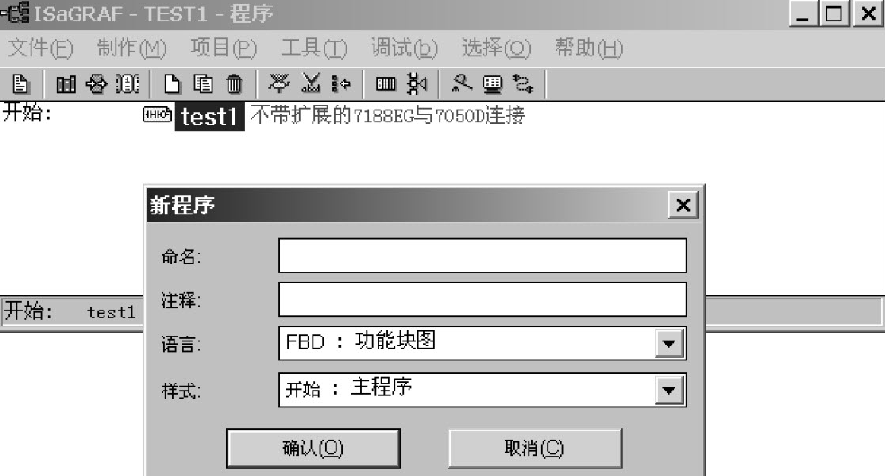Viewport: 885px width, 476px height.
Task: Click the link setup cable icon
Action: (x=523, y=84)
